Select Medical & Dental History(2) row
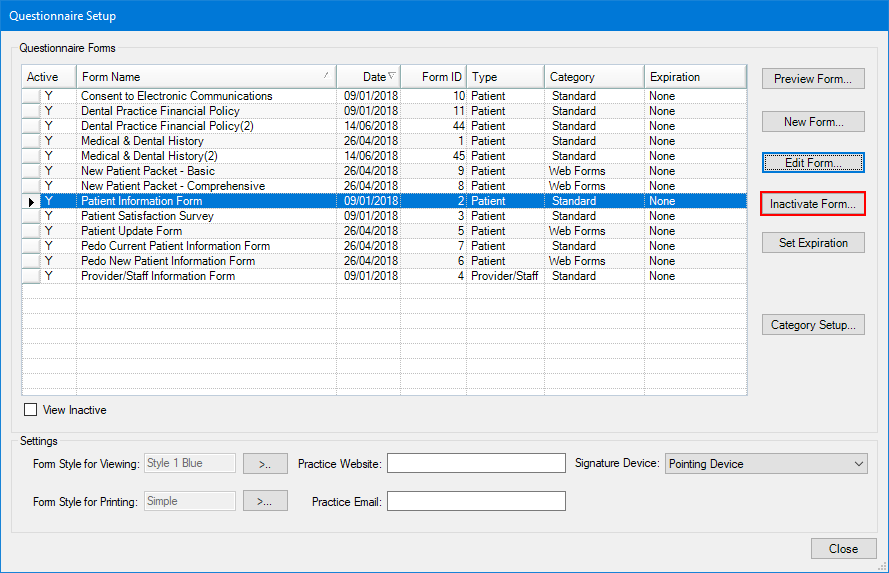Screen dimensions: 889x573 point(384,156)
